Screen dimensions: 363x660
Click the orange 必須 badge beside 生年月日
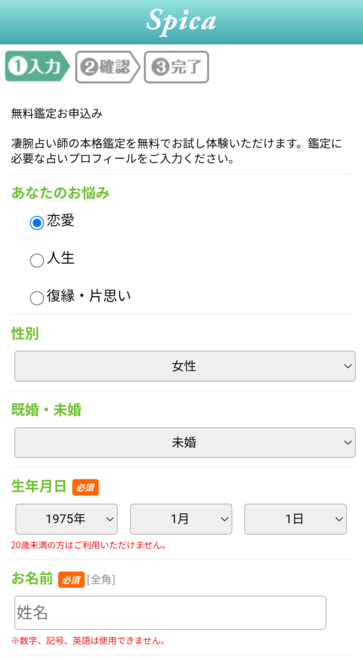coord(85,487)
